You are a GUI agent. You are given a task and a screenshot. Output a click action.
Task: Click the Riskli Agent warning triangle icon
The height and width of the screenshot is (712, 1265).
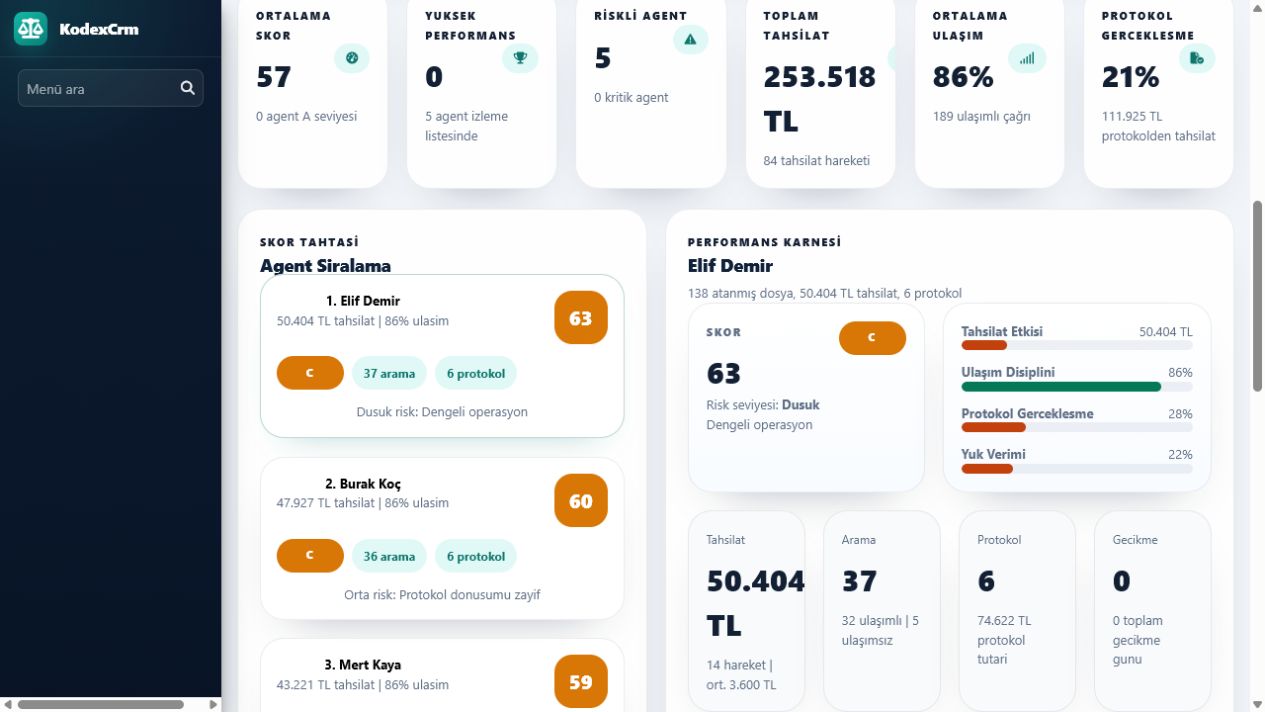pos(690,39)
